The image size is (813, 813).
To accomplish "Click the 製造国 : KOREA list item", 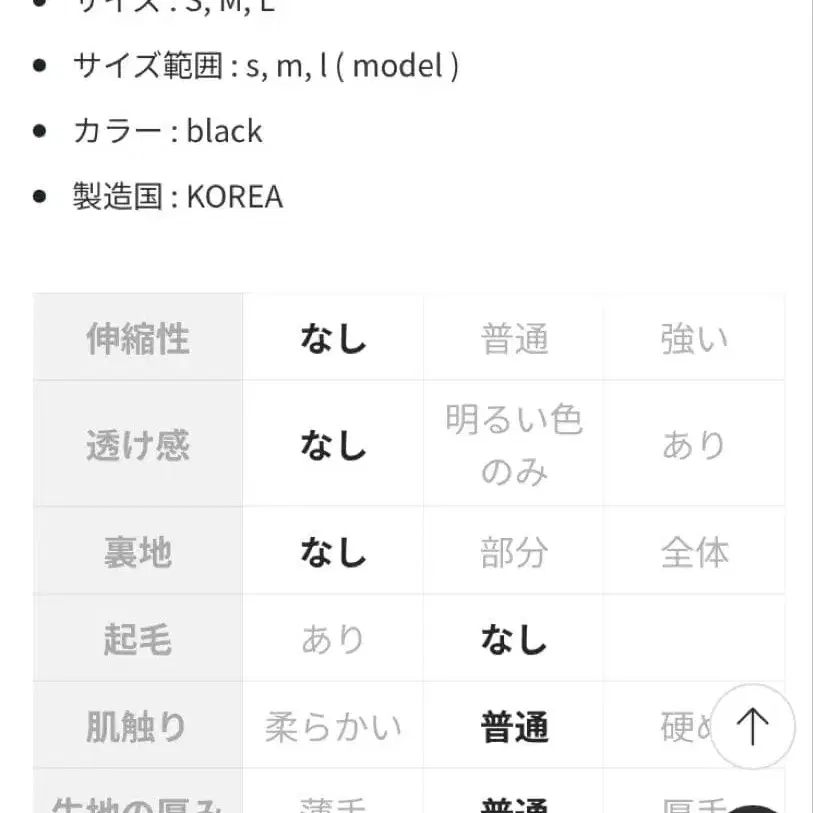I will pos(176,197).
